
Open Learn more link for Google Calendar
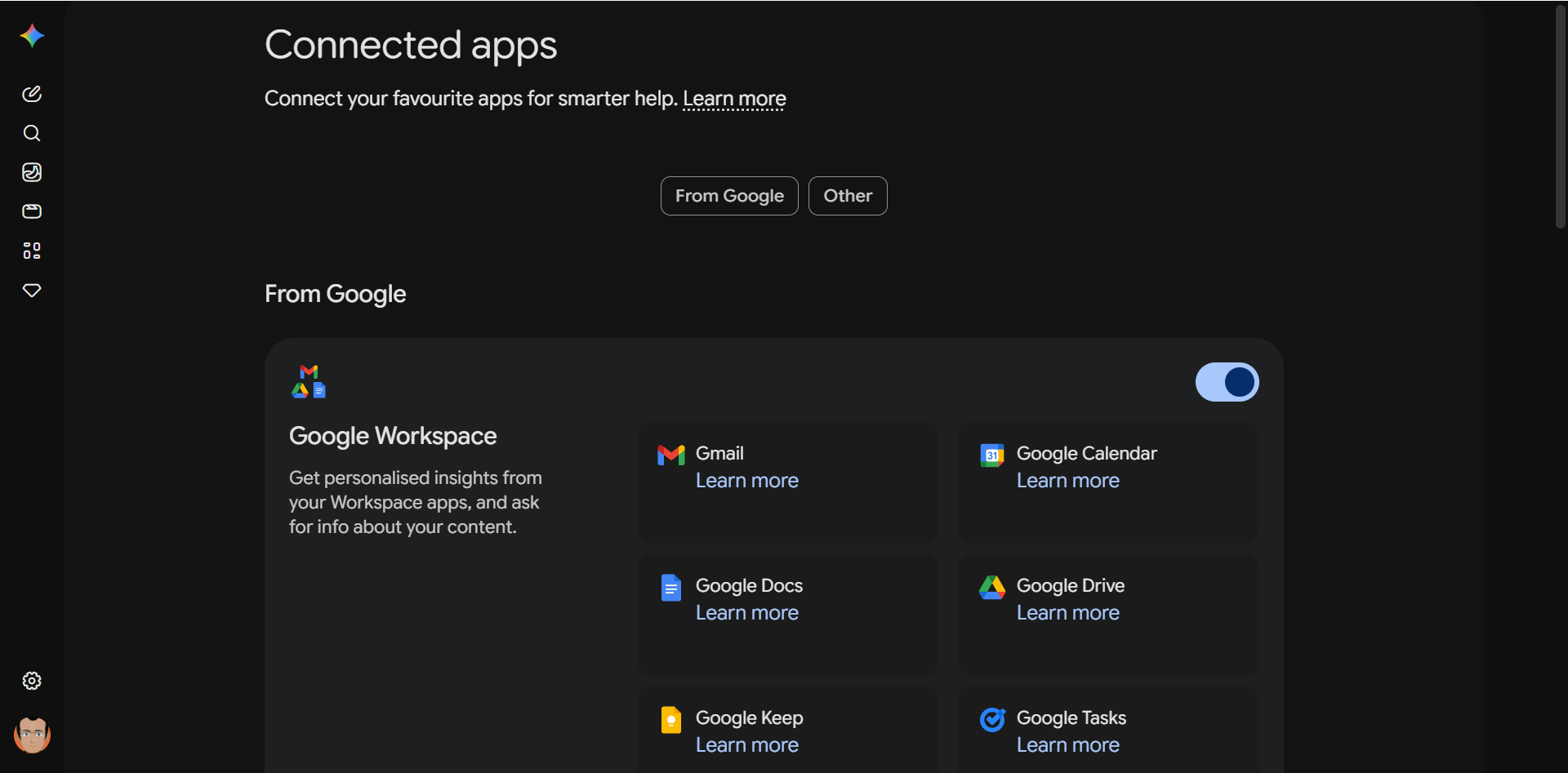(x=1068, y=481)
